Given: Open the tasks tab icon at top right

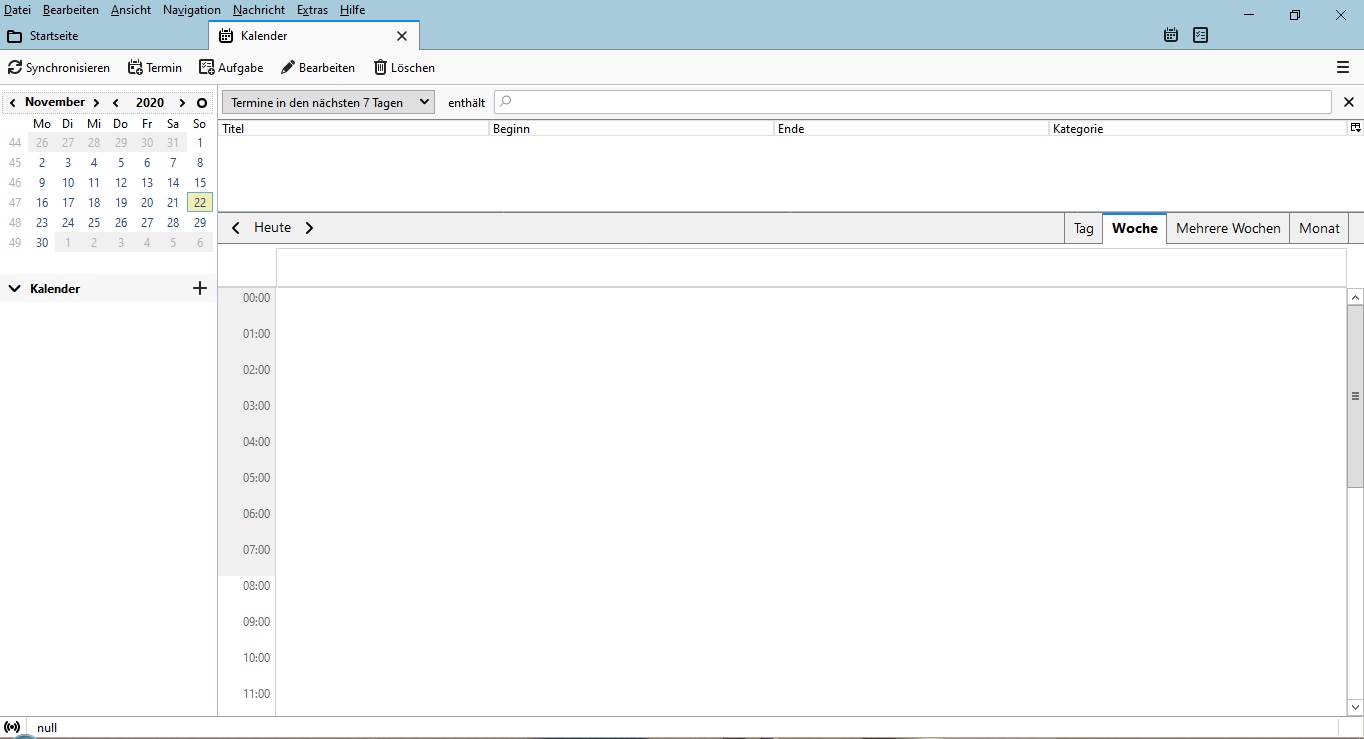Looking at the screenshot, I should (1200, 36).
